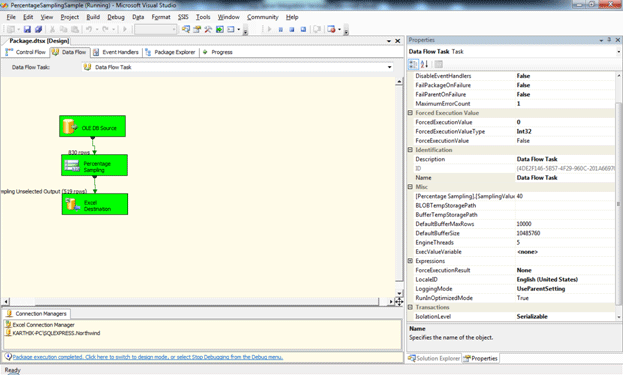Switch to the Progress tab
Image resolution: width=623 pixels, height=375 pixels.
click(x=218, y=52)
